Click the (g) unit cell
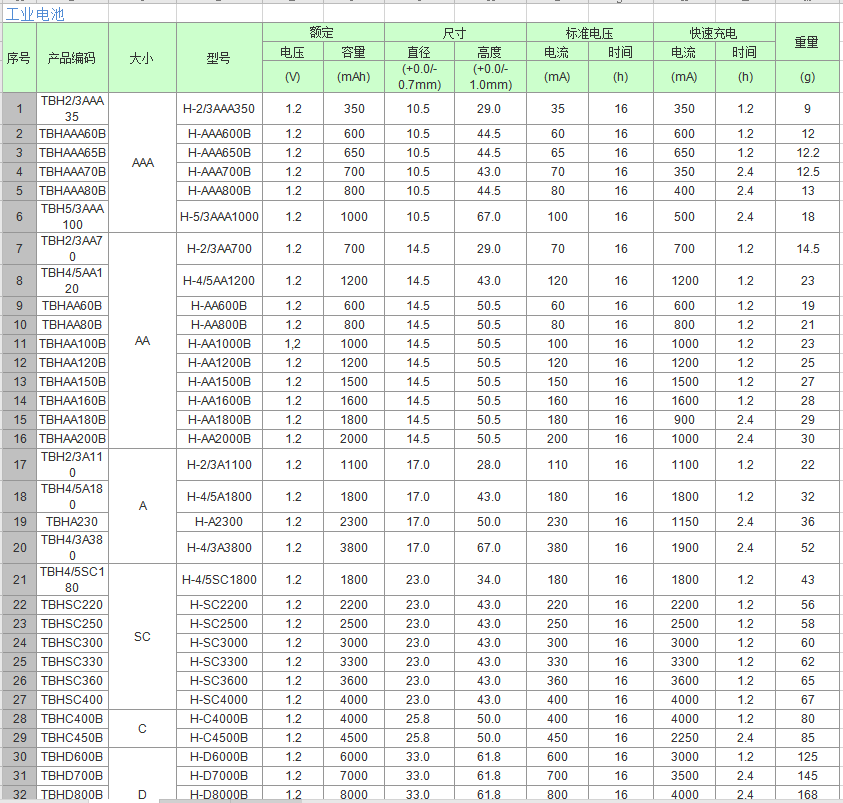 pos(808,76)
